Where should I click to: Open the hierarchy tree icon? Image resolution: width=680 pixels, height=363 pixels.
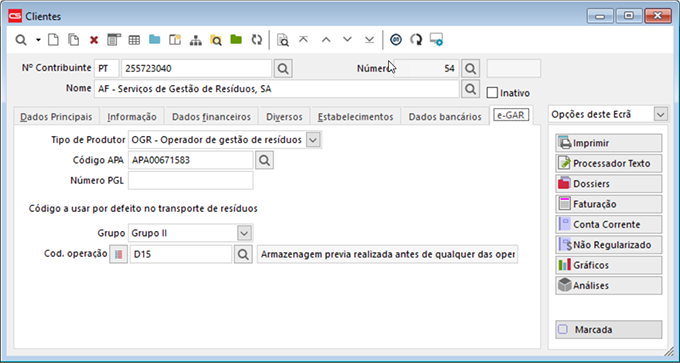pyautogui.click(x=196, y=40)
